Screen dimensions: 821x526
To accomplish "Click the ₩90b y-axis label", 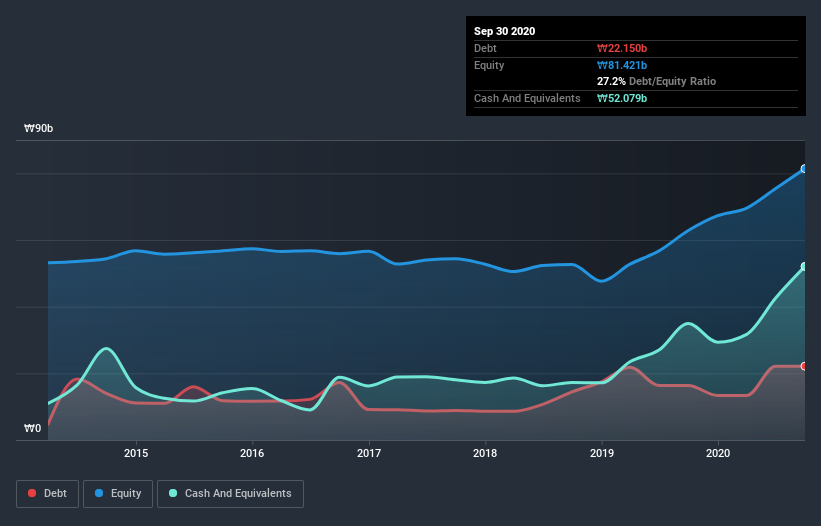I will click(39, 128).
